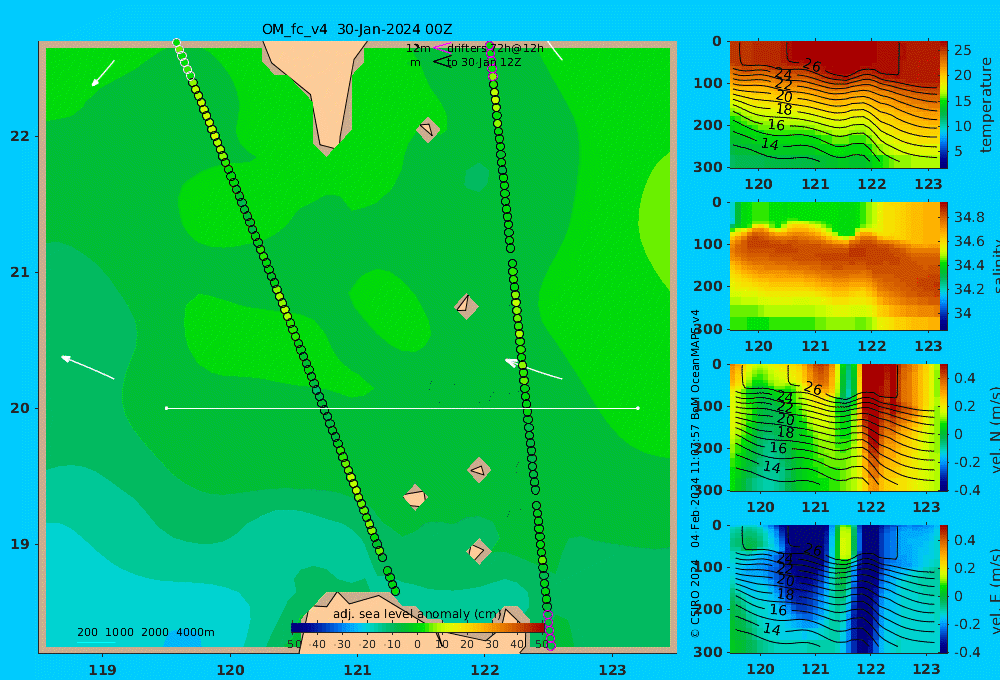Click the 'drifters 72h@12h' legend text
Image resolution: width=1000 pixels, height=680 pixels.
[496, 48]
